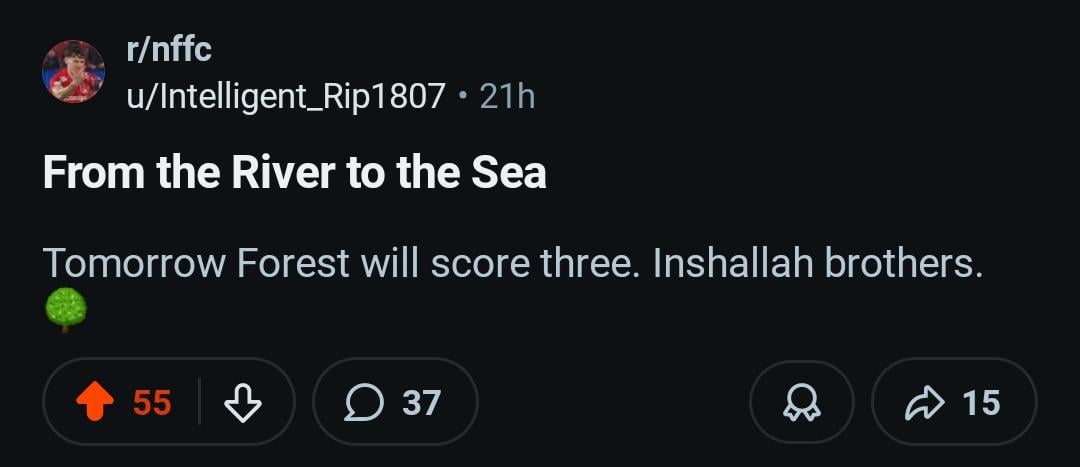Click the green tree emoji
Image resolution: width=1080 pixels, height=467 pixels.
click(x=66, y=311)
